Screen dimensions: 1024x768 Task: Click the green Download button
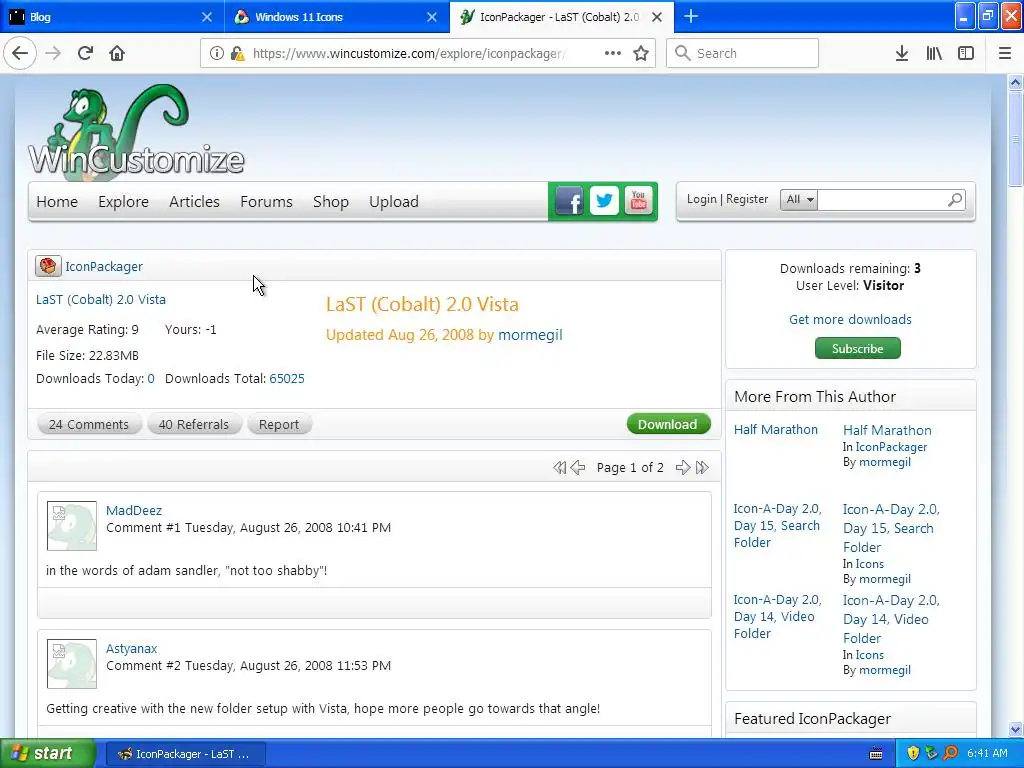point(667,424)
